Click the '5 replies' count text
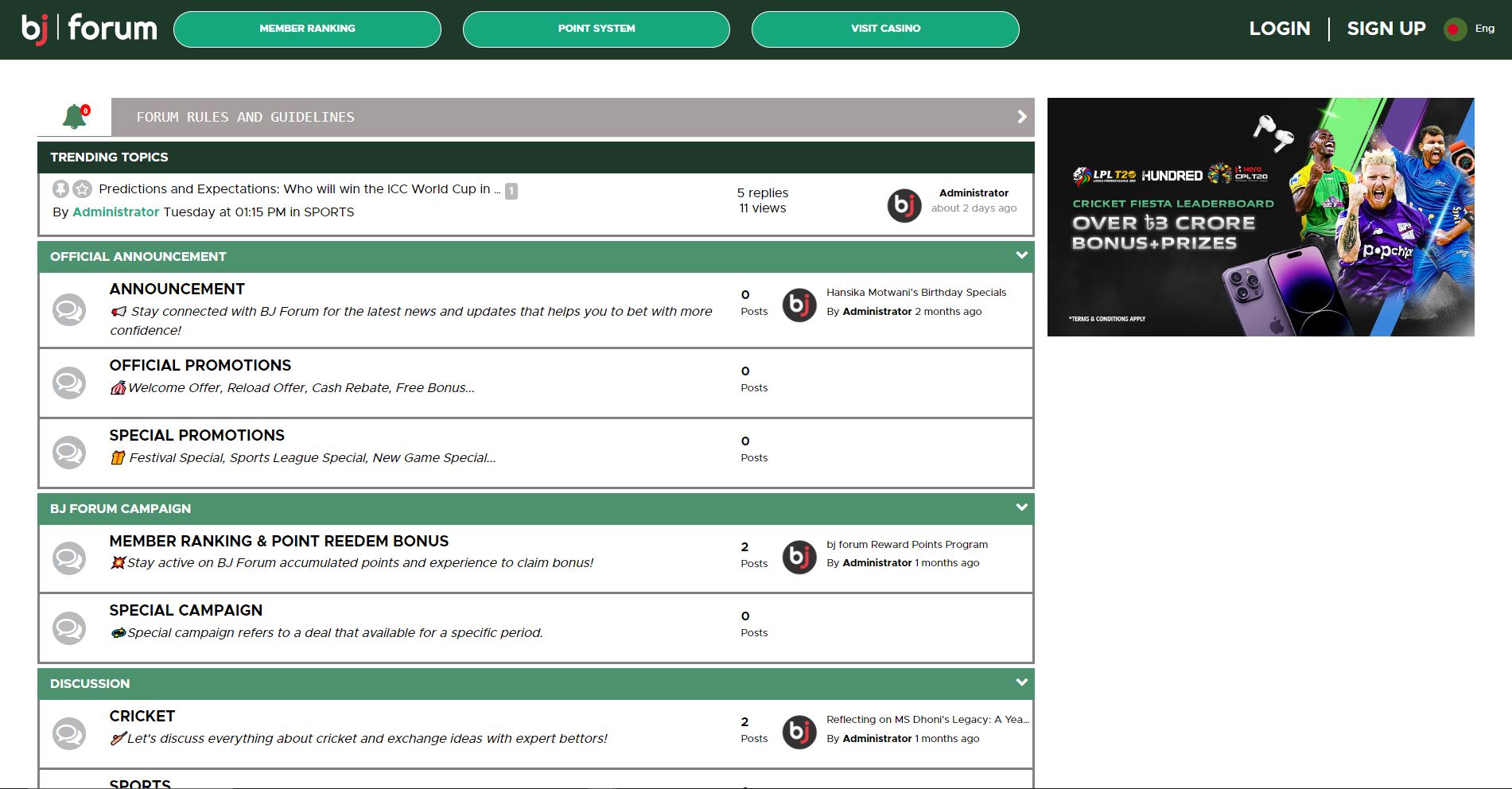The width and height of the screenshot is (1512, 789). pyautogui.click(x=763, y=193)
